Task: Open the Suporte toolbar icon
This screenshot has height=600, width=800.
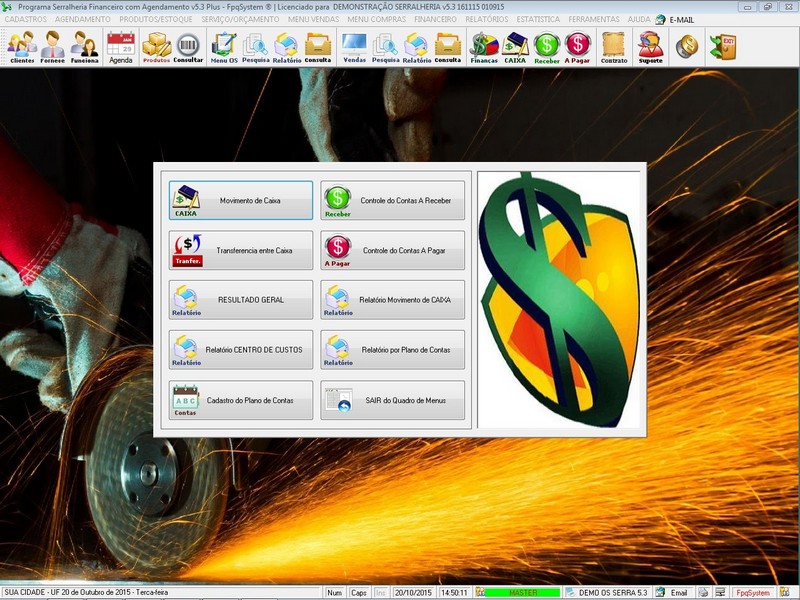Action: [651, 47]
